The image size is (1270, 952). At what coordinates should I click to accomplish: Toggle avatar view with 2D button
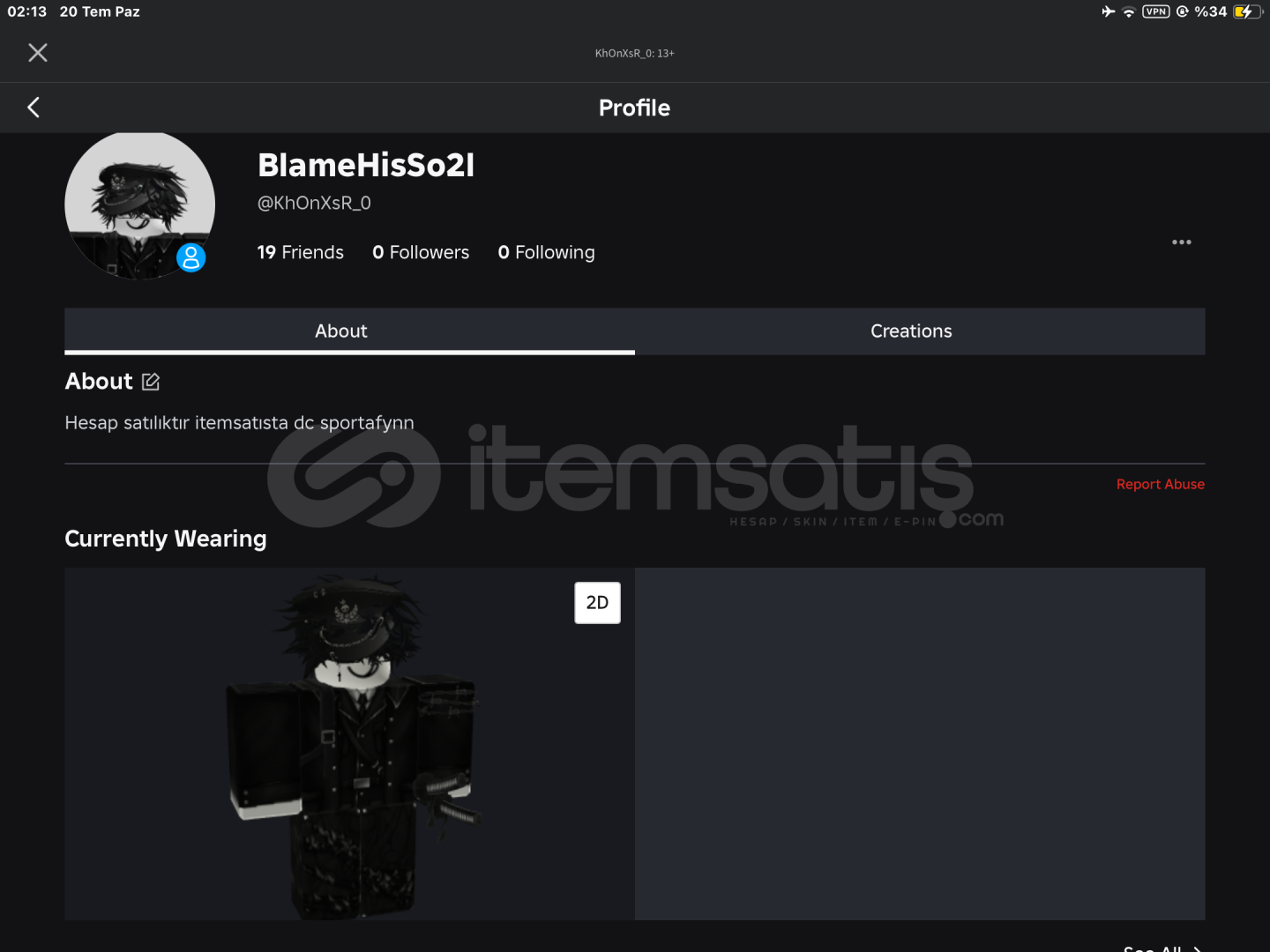[x=597, y=603]
